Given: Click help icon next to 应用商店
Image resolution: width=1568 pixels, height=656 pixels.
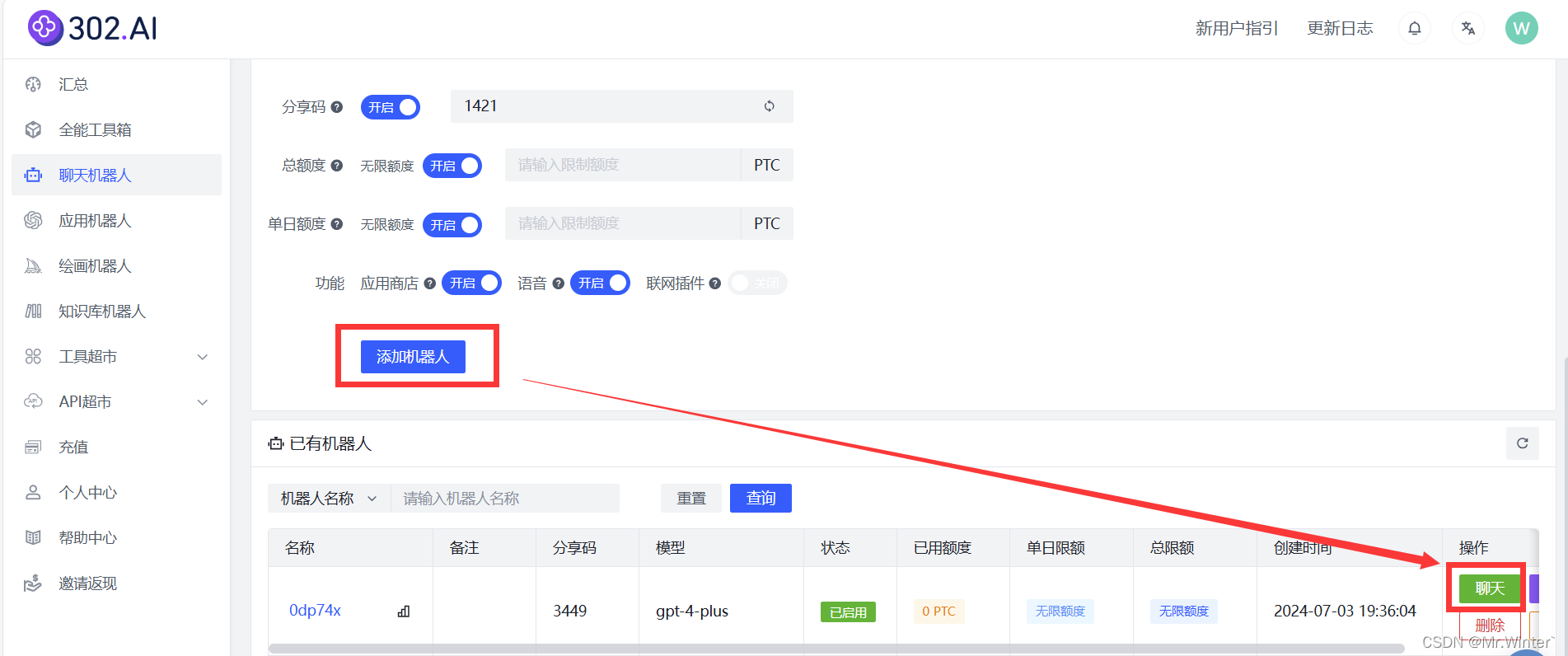Looking at the screenshot, I should [x=429, y=283].
